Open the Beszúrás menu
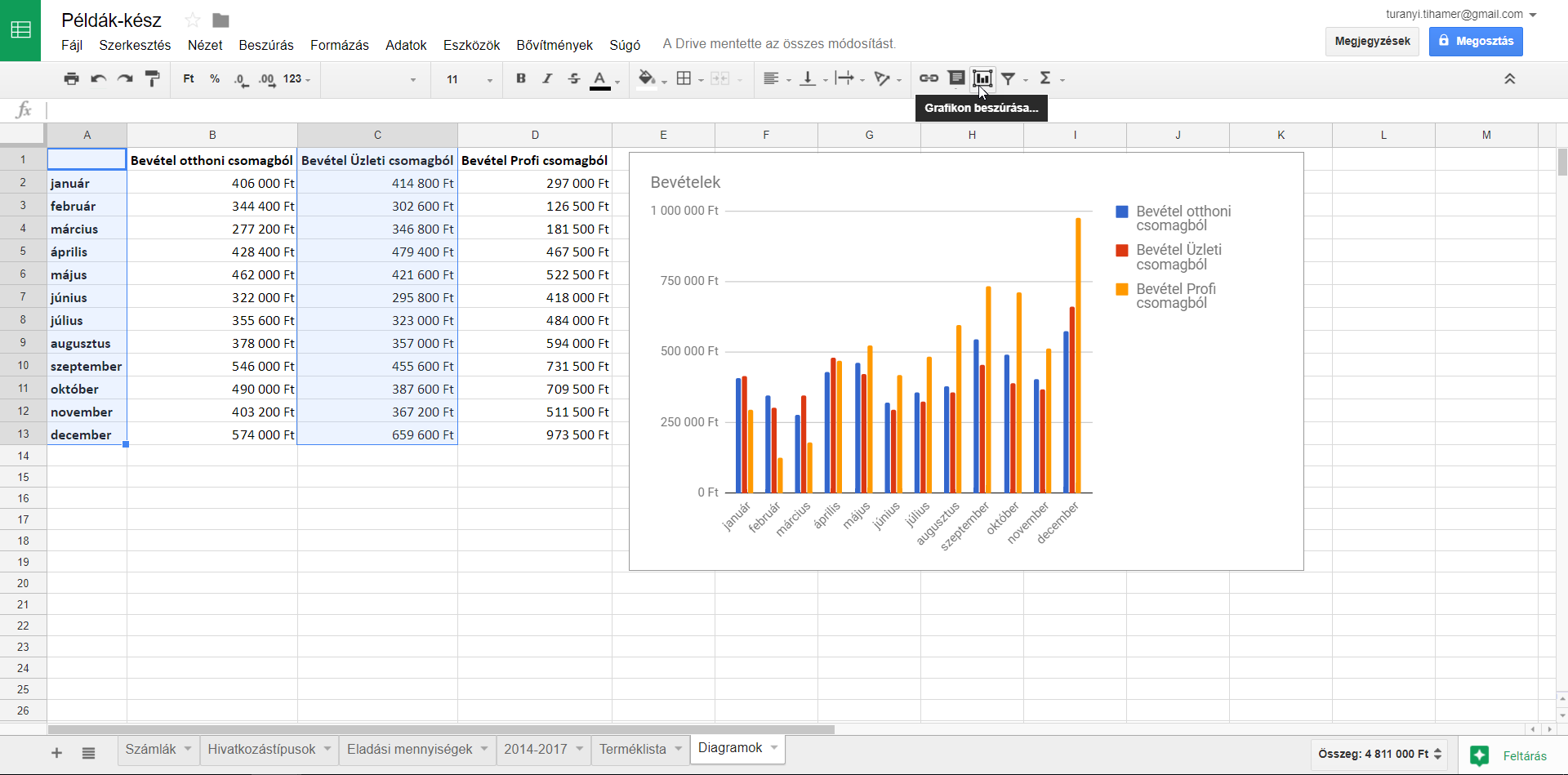 [x=266, y=45]
